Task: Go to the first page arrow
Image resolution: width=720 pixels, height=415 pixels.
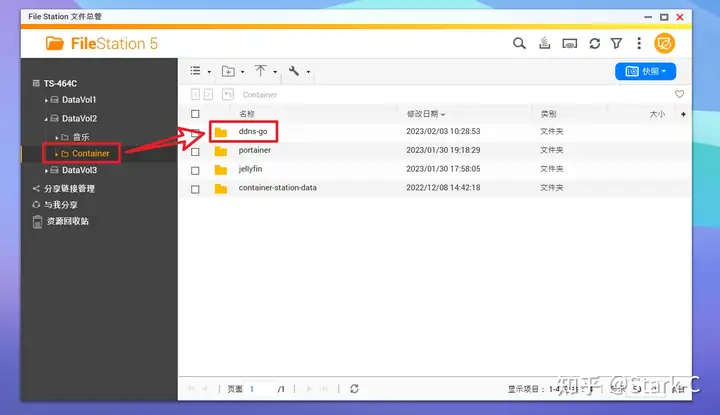Action: point(191,389)
